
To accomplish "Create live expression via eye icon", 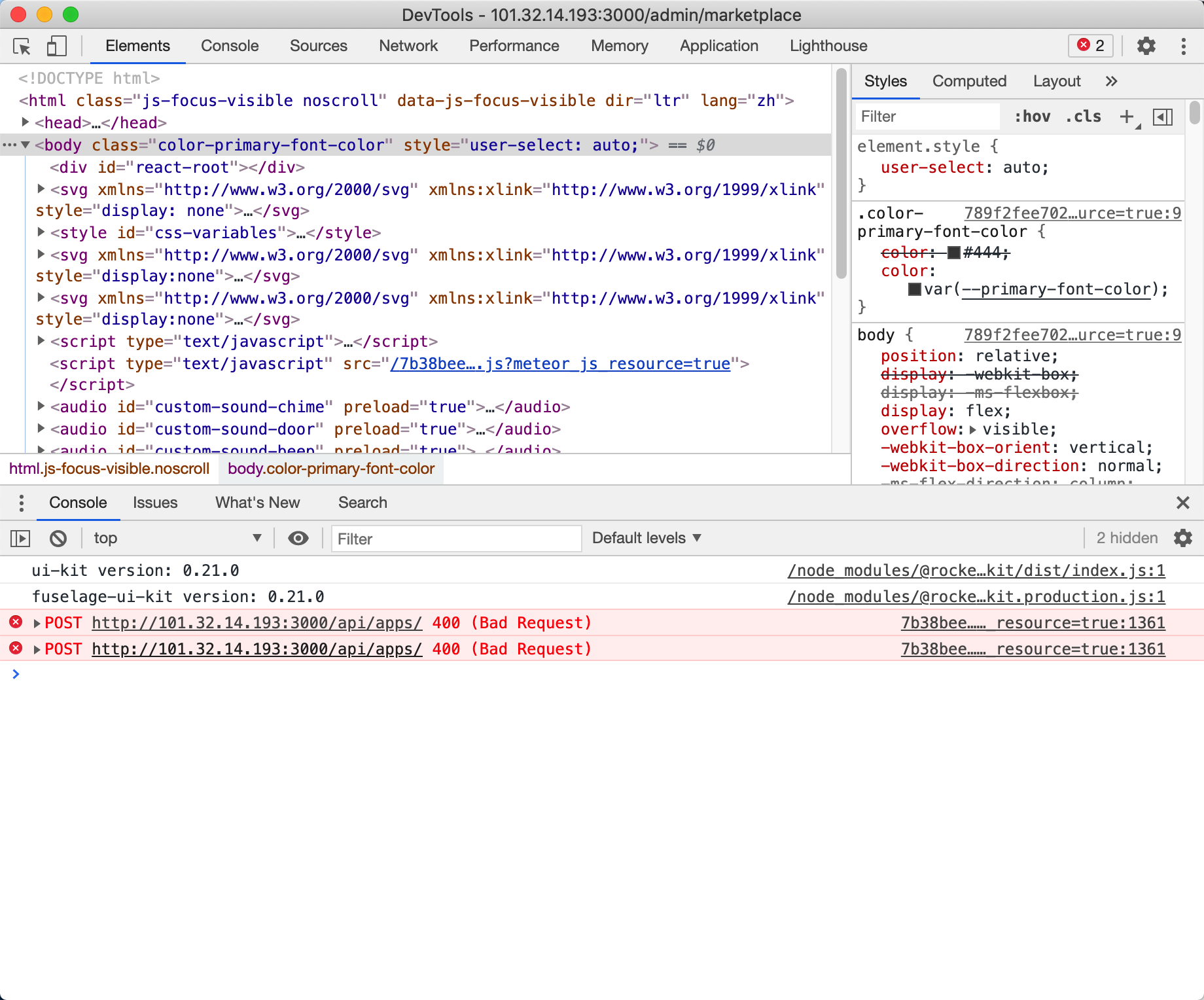I will click(298, 538).
